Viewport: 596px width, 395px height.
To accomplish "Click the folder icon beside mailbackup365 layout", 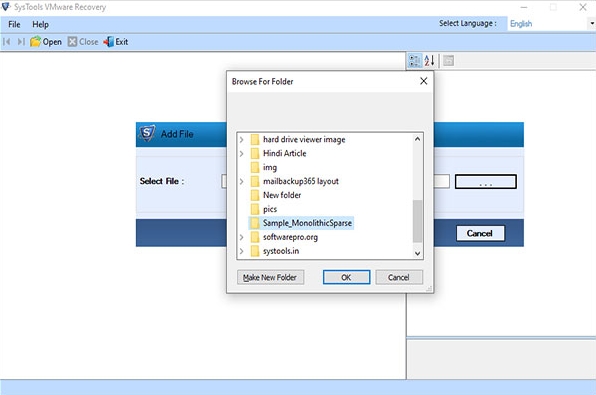I will point(255,181).
